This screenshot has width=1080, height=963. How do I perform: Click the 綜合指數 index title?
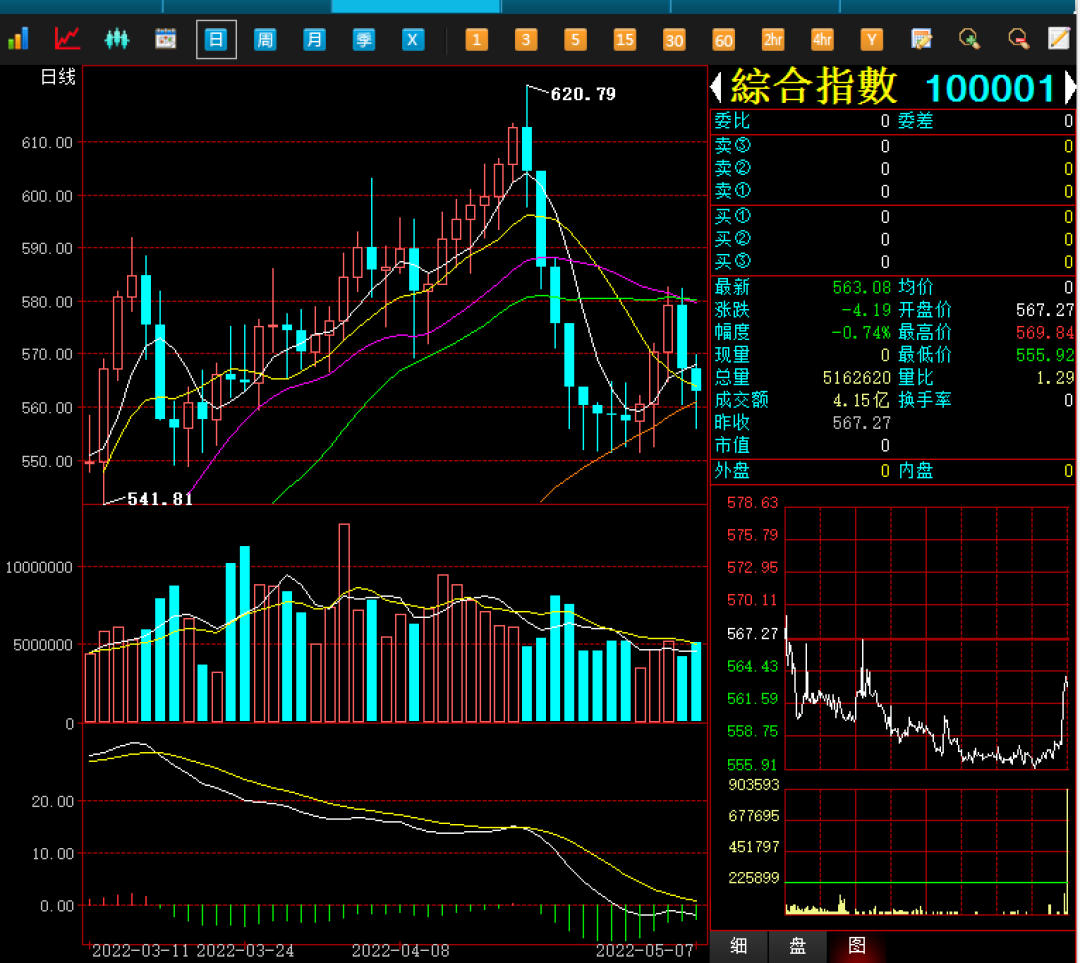(x=813, y=87)
